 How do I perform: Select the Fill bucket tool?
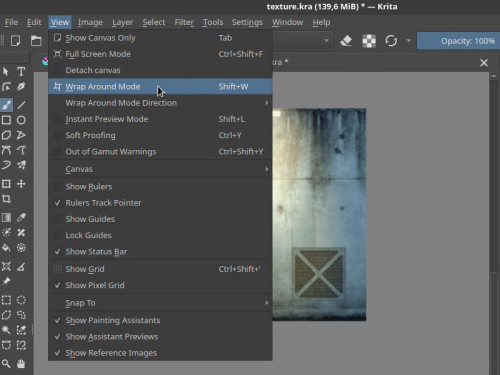click(x=6, y=248)
